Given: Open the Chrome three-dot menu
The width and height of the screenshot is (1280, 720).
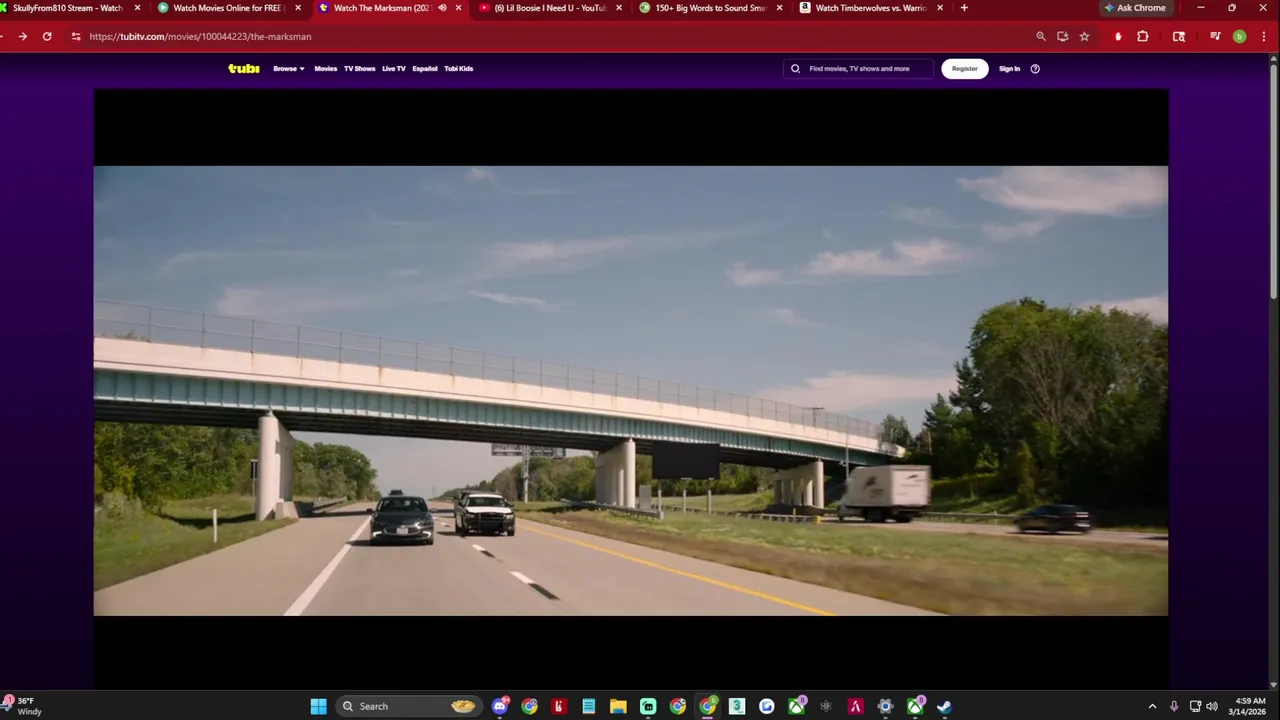Looking at the screenshot, I should (1262, 36).
